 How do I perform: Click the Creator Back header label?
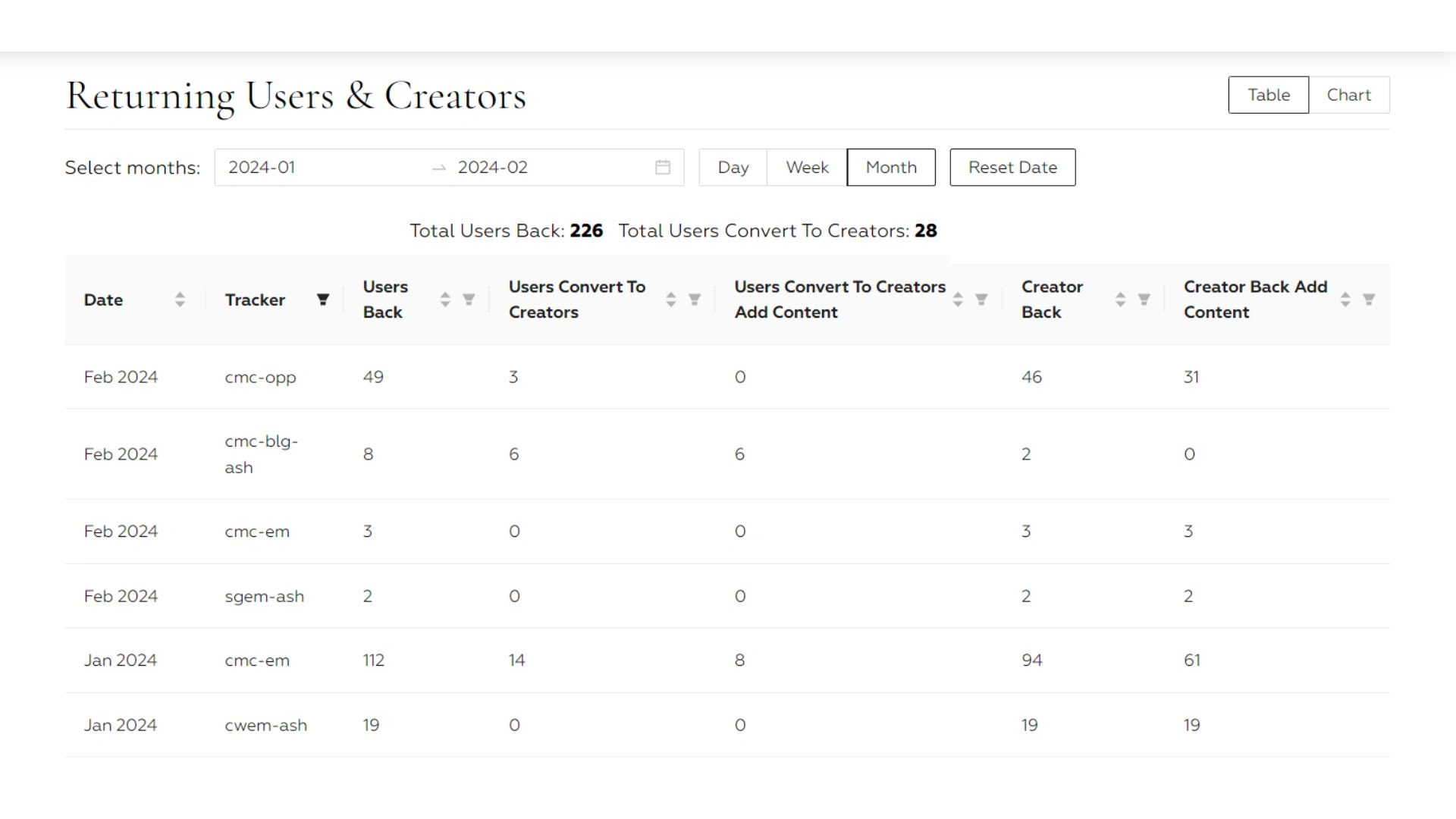[x=1052, y=300]
